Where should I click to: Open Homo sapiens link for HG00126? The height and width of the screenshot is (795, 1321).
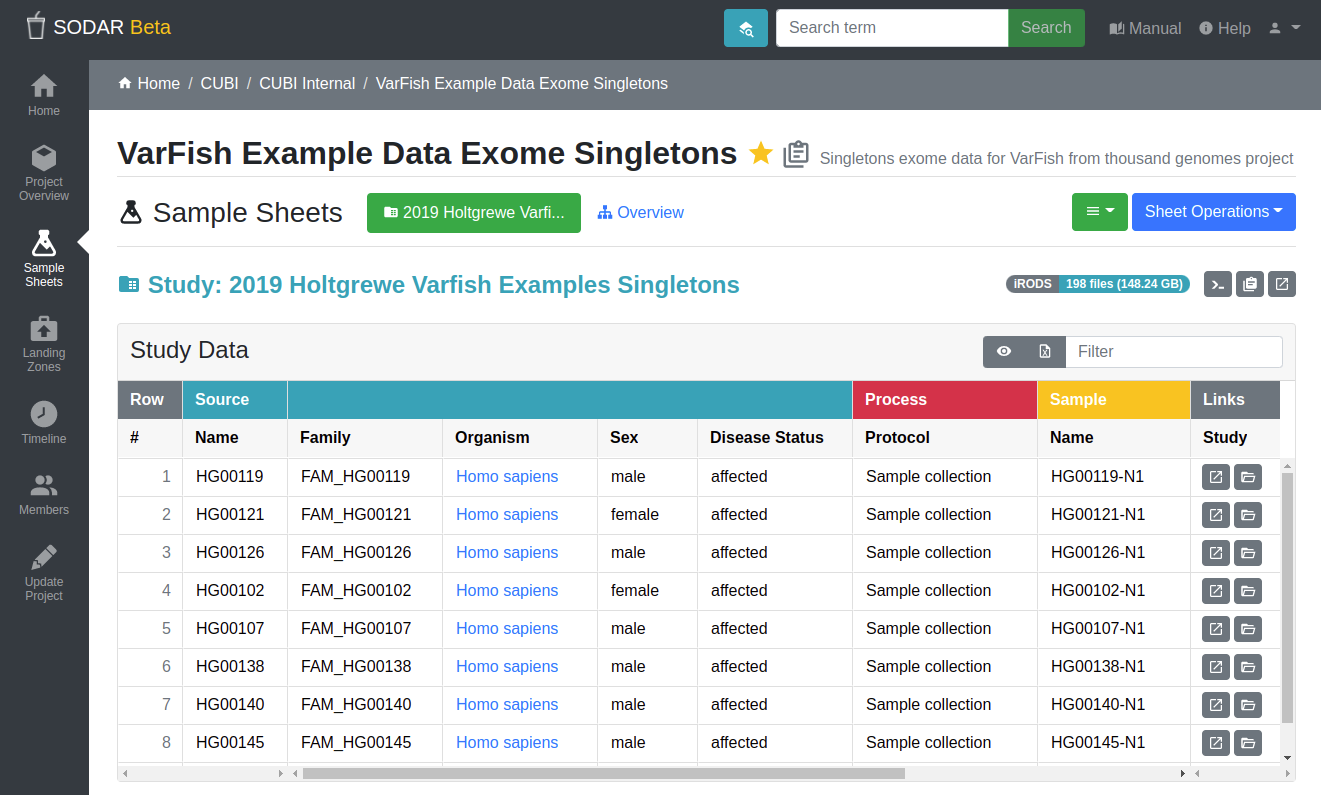(507, 553)
